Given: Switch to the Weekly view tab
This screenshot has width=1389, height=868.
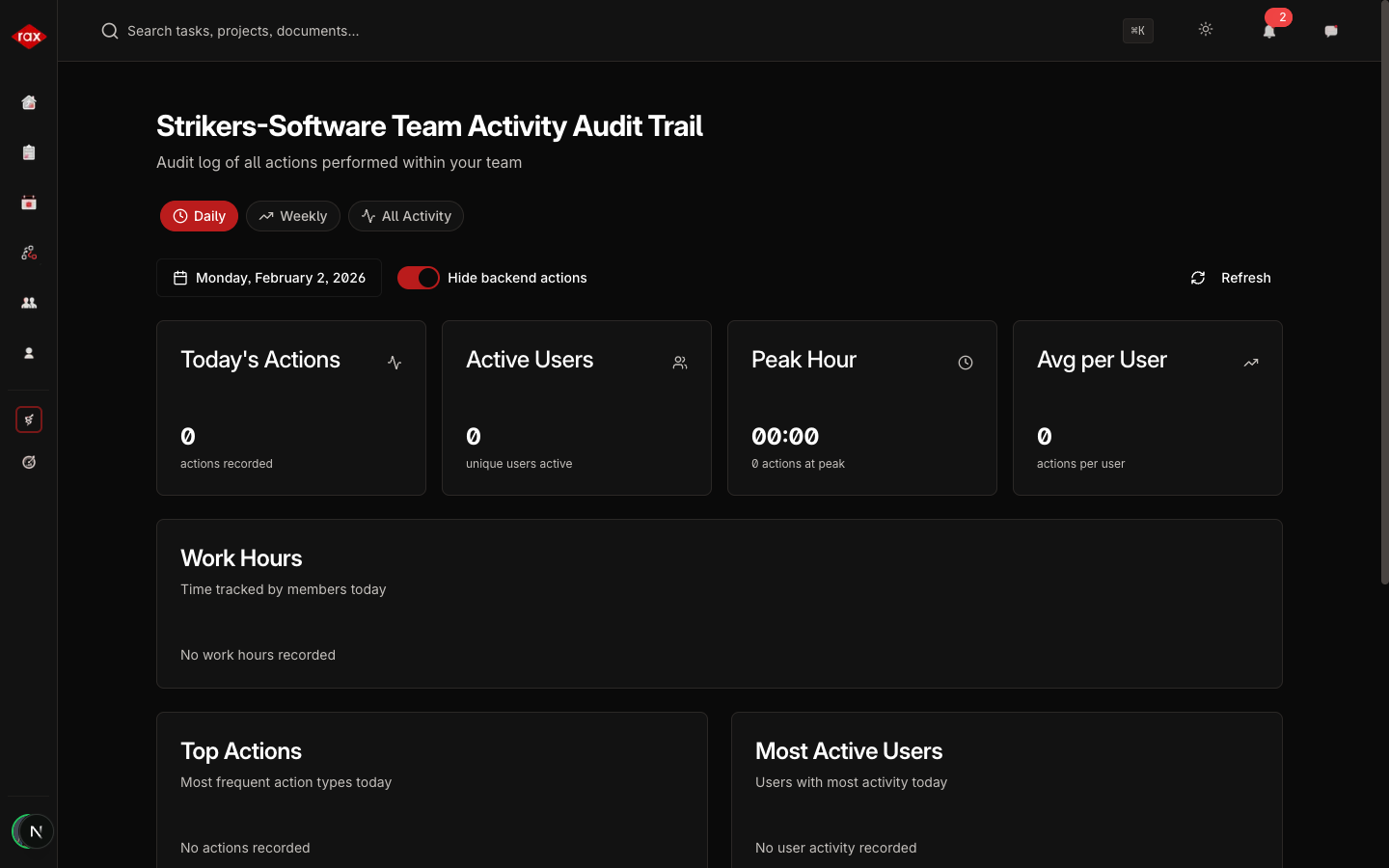Looking at the screenshot, I should click(292, 216).
